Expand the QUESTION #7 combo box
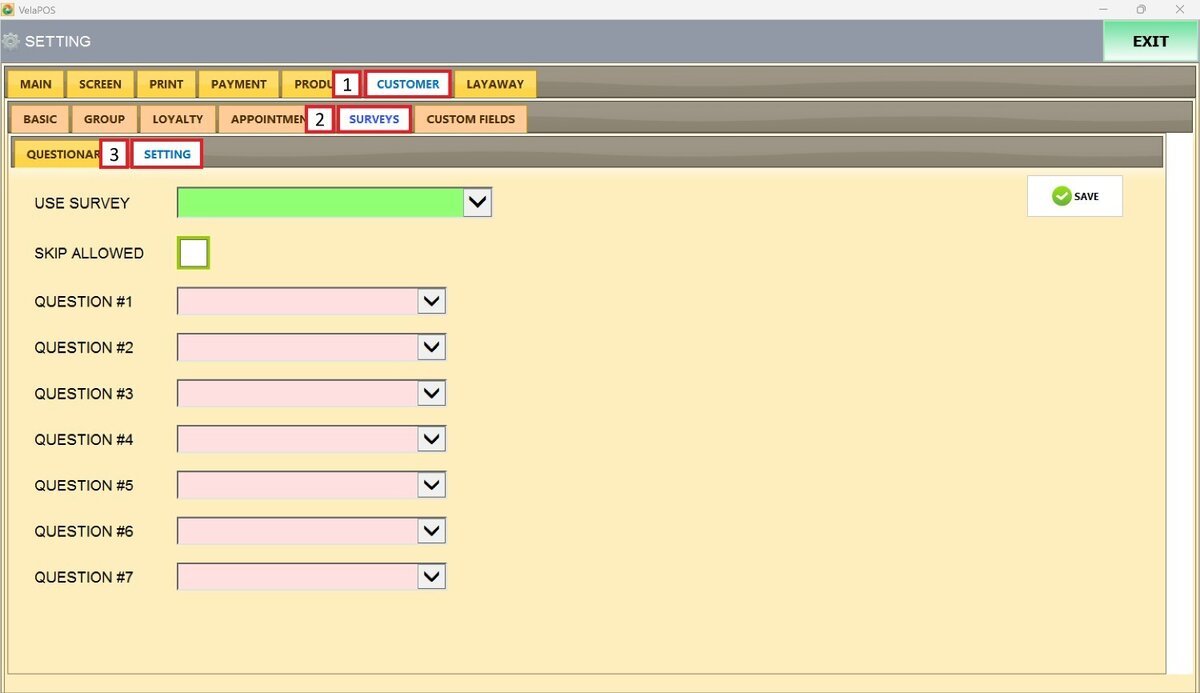Viewport: 1200px width, 693px height. coord(431,577)
